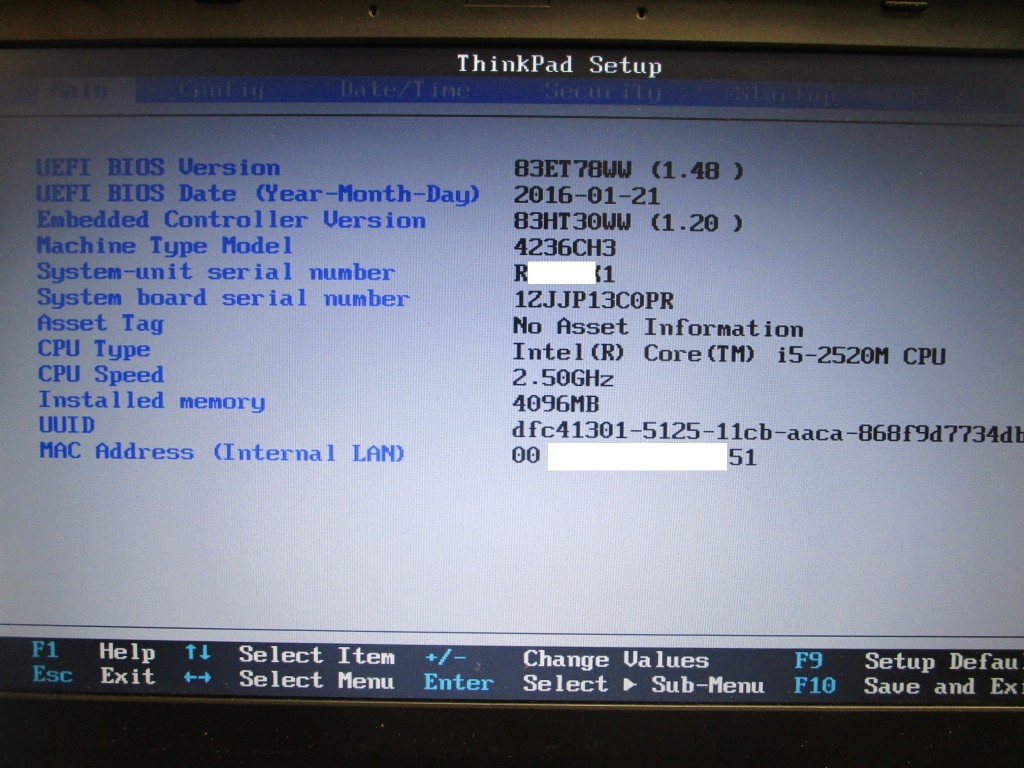The height and width of the screenshot is (768, 1024).
Task: Click the board serial value 1ZJJP13C0PR
Action: click(x=594, y=300)
